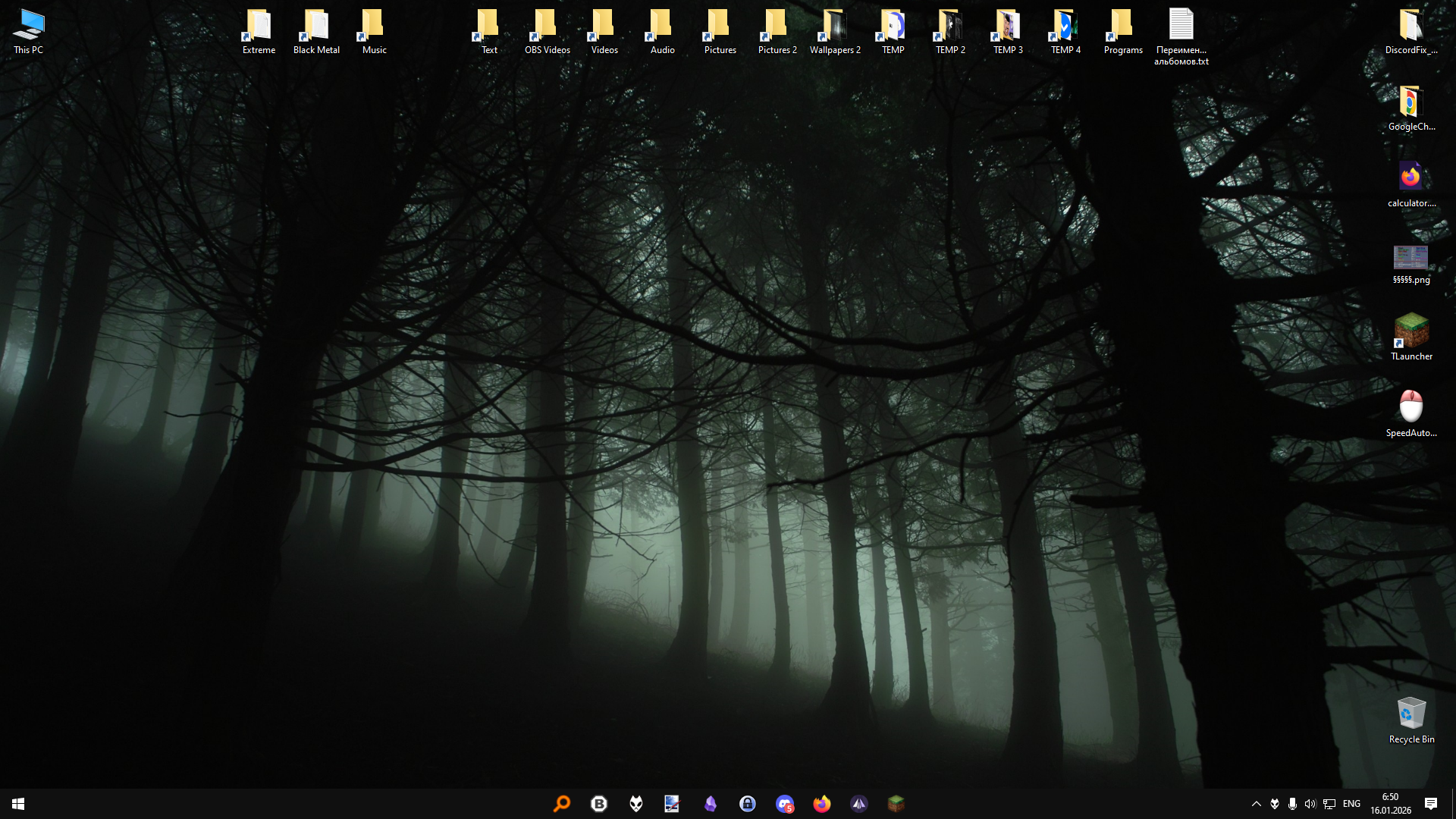Open the Everything search taskbar icon
Viewport: 1456px width, 819px height.
(x=562, y=804)
